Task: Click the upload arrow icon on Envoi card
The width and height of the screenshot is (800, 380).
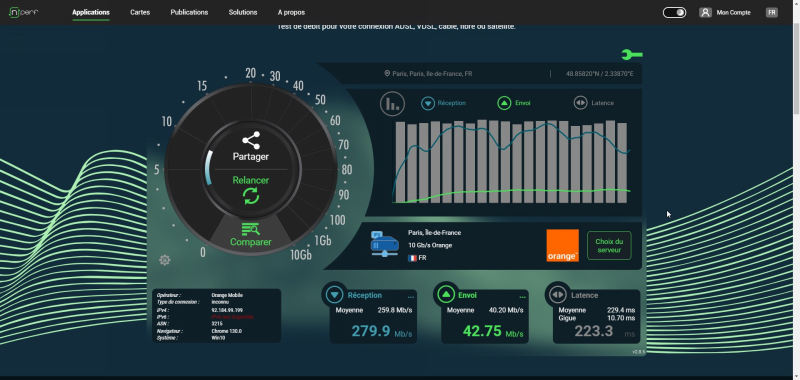Action: point(446,294)
